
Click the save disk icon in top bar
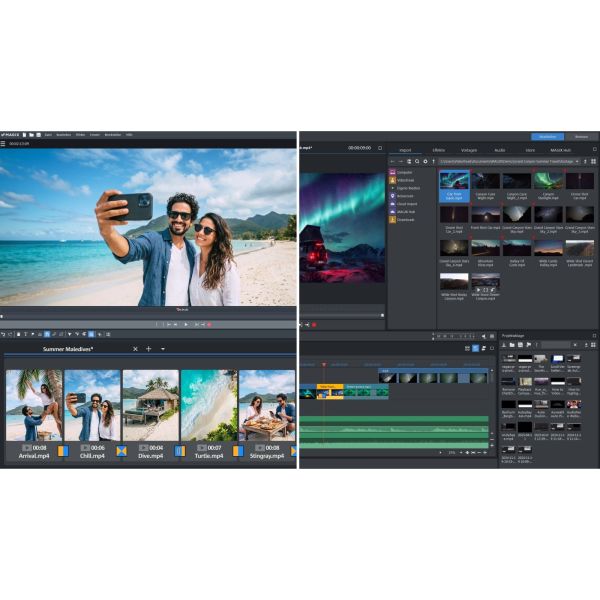tap(38, 135)
